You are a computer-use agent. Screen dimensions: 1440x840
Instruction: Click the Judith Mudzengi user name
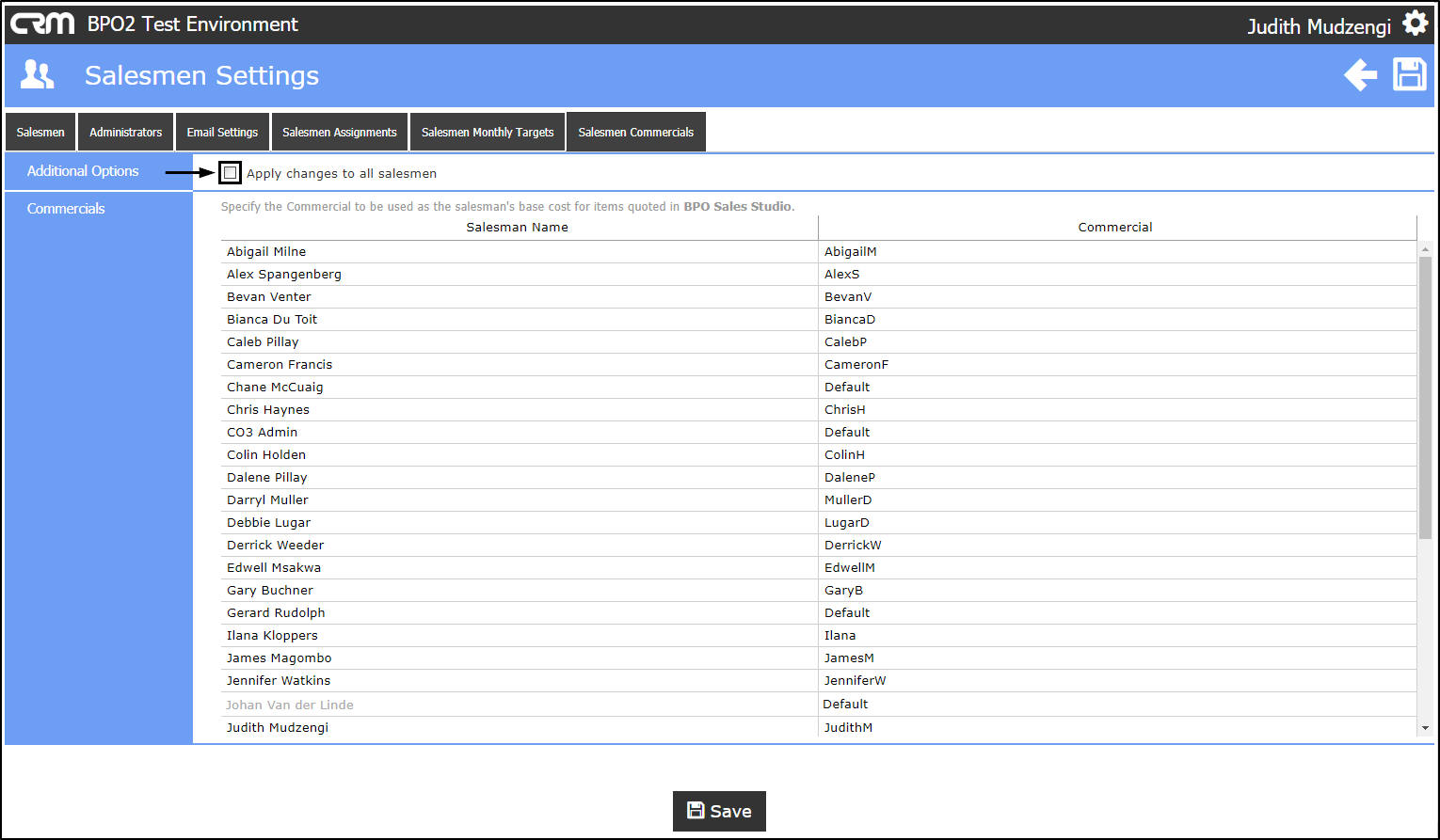[x=1319, y=26]
